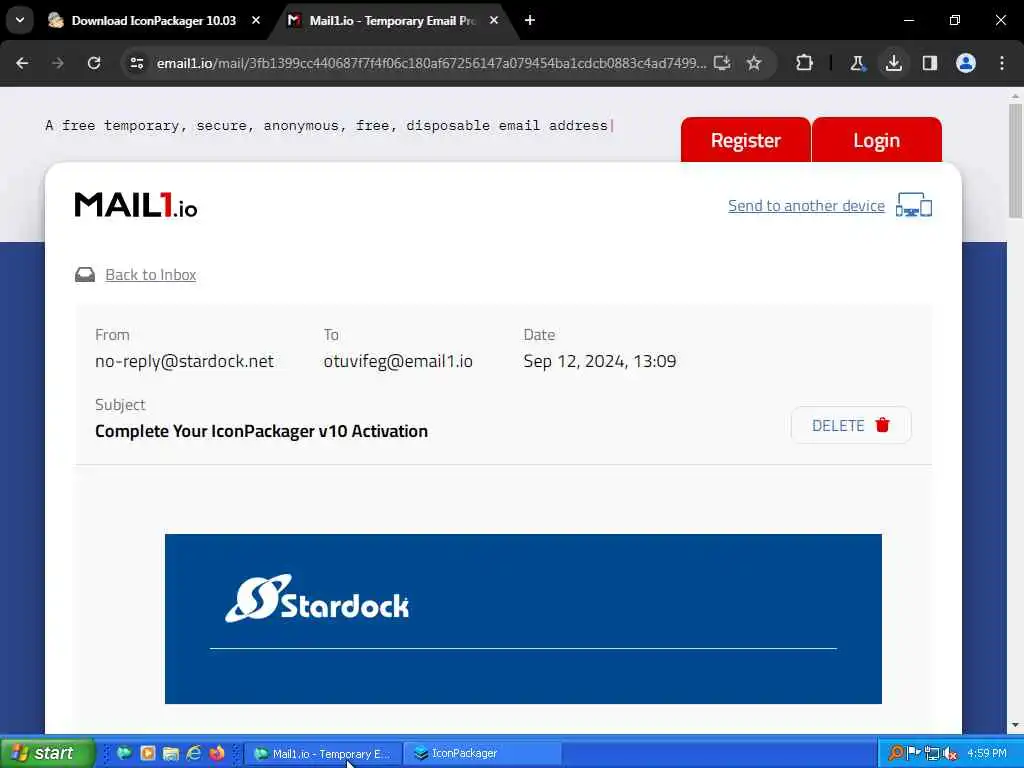The height and width of the screenshot is (768, 1024).
Task: Click the security flag tray icon
Action: click(x=914, y=753)
